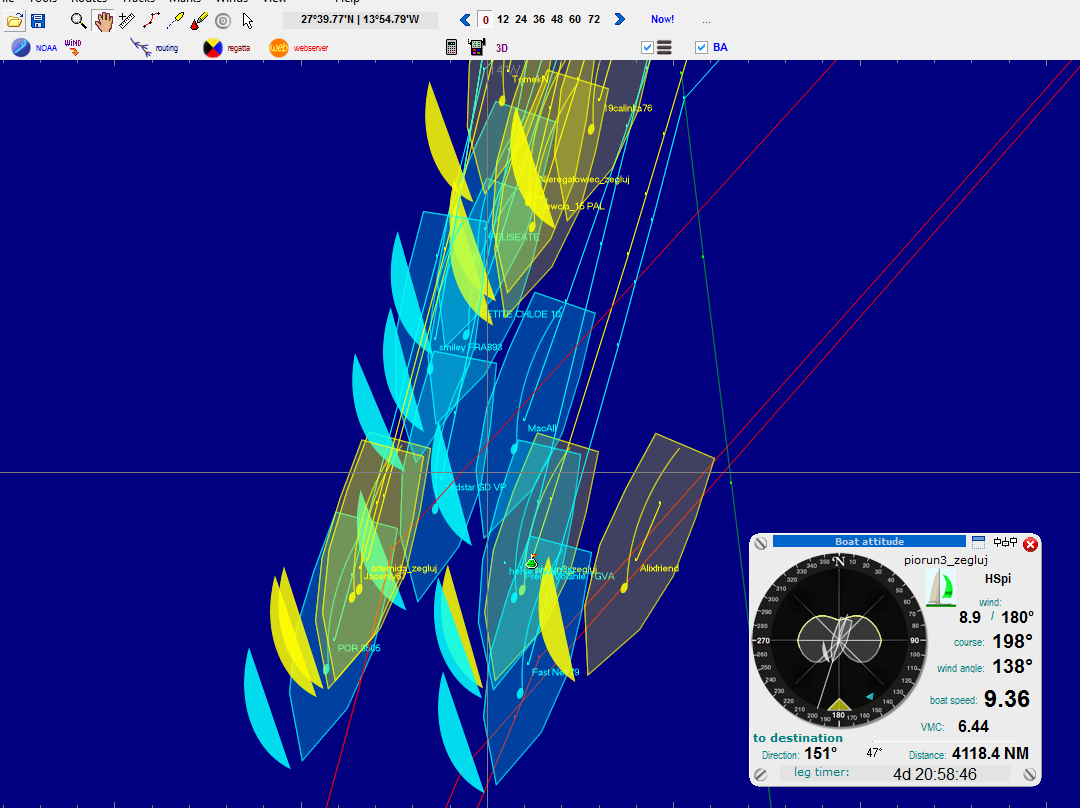
Task: Open the calculator icon
Action: (x=451, y=47)
